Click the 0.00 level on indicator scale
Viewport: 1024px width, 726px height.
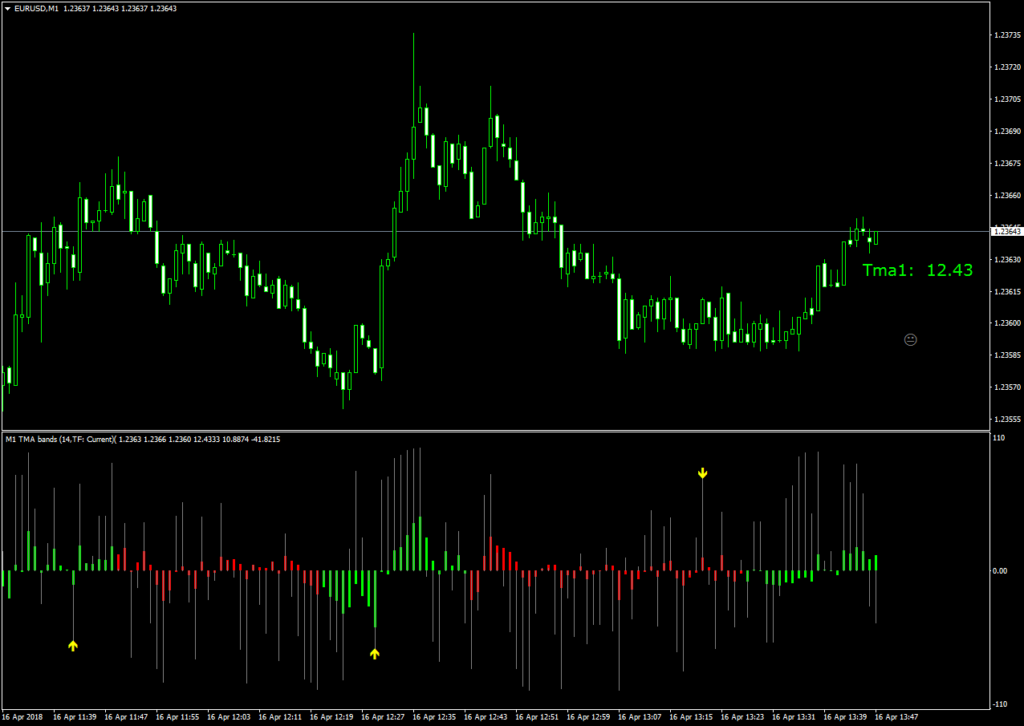tap(999, 571)
